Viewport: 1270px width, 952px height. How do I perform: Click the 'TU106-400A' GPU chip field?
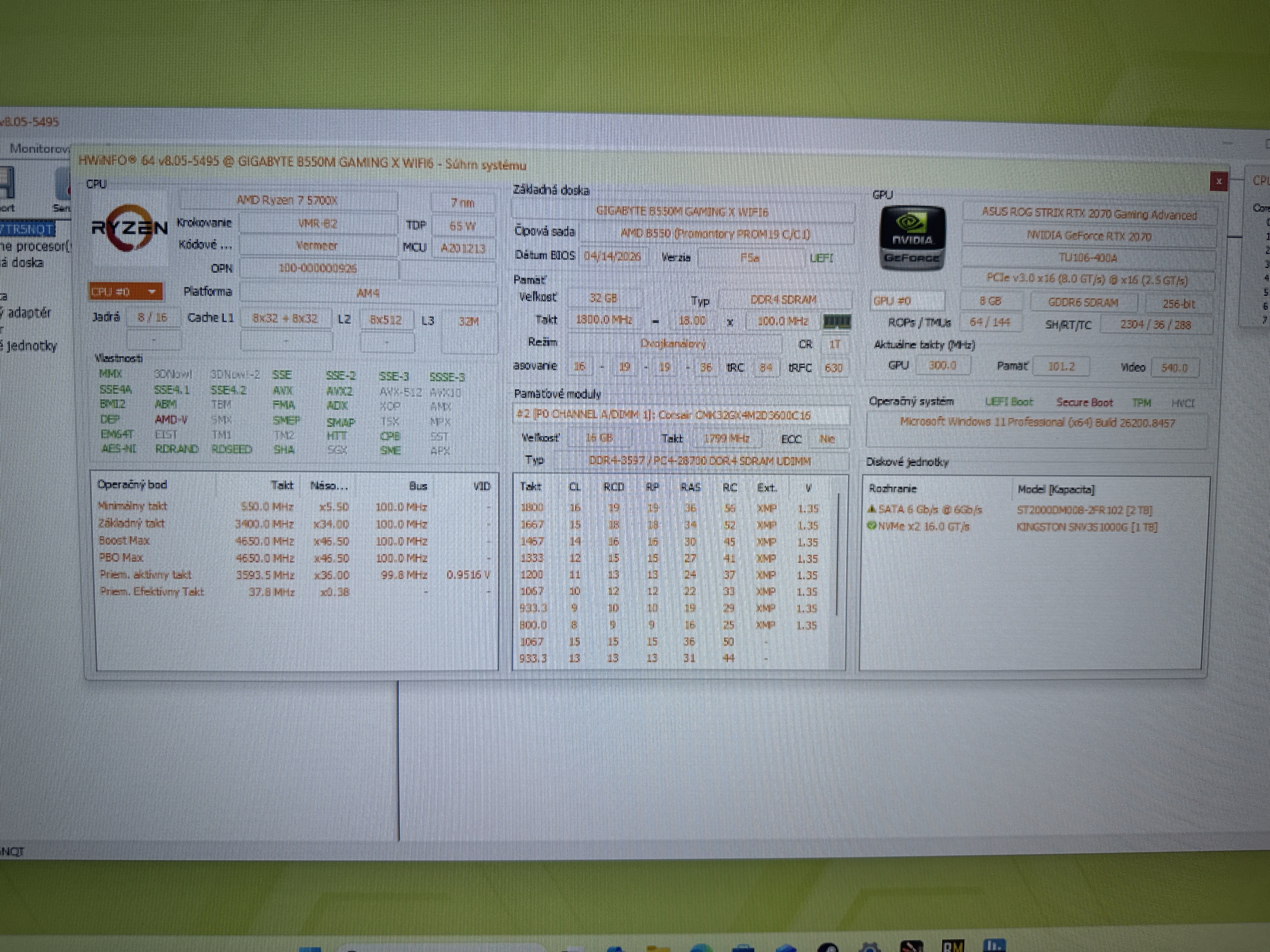(x=1089, y=258)
